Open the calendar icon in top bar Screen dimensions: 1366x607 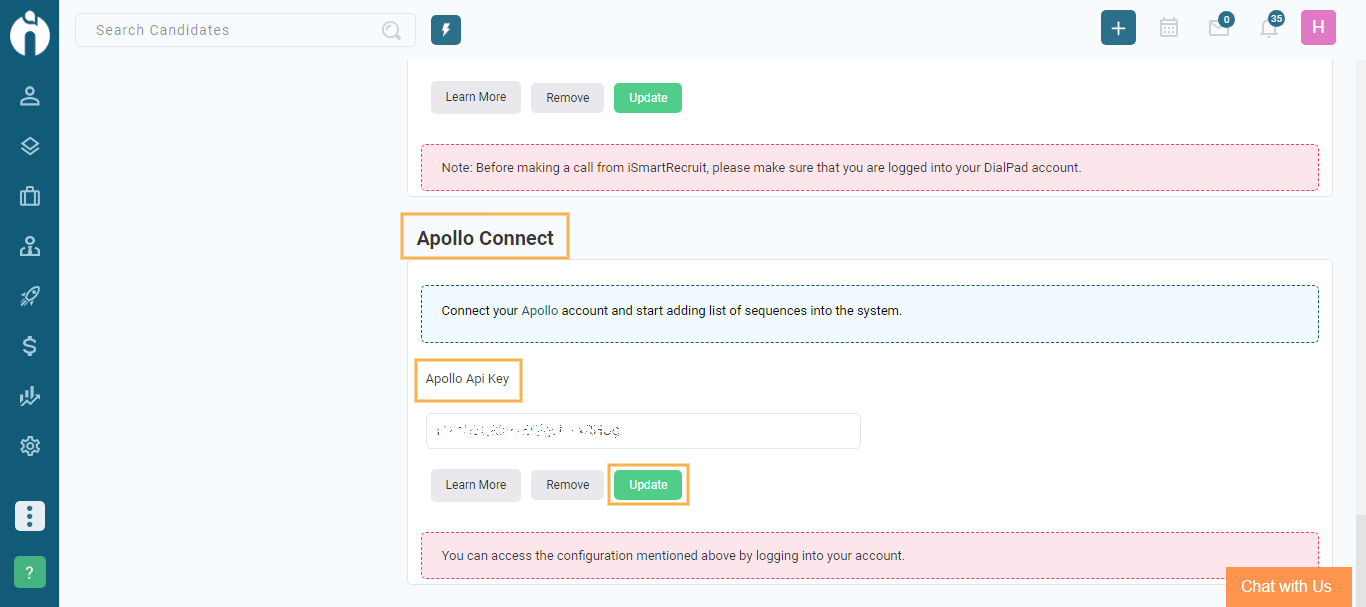[x=1168, y=28]
